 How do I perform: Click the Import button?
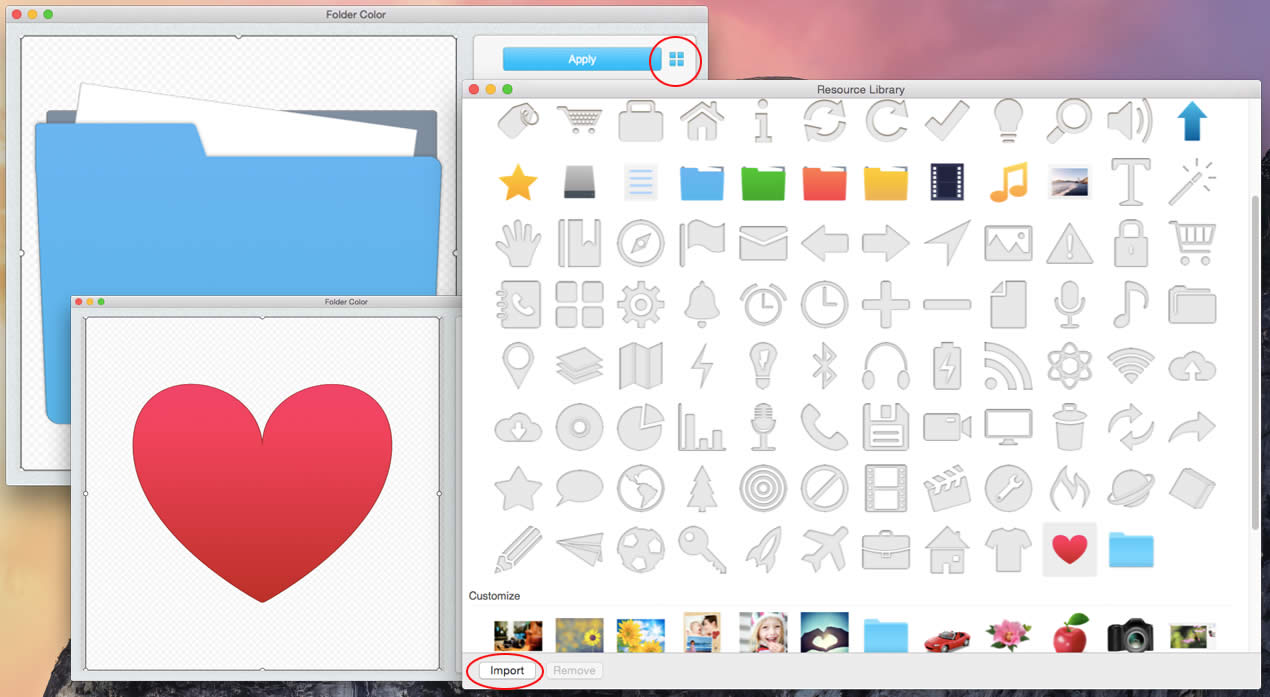(x=506, y=670)
